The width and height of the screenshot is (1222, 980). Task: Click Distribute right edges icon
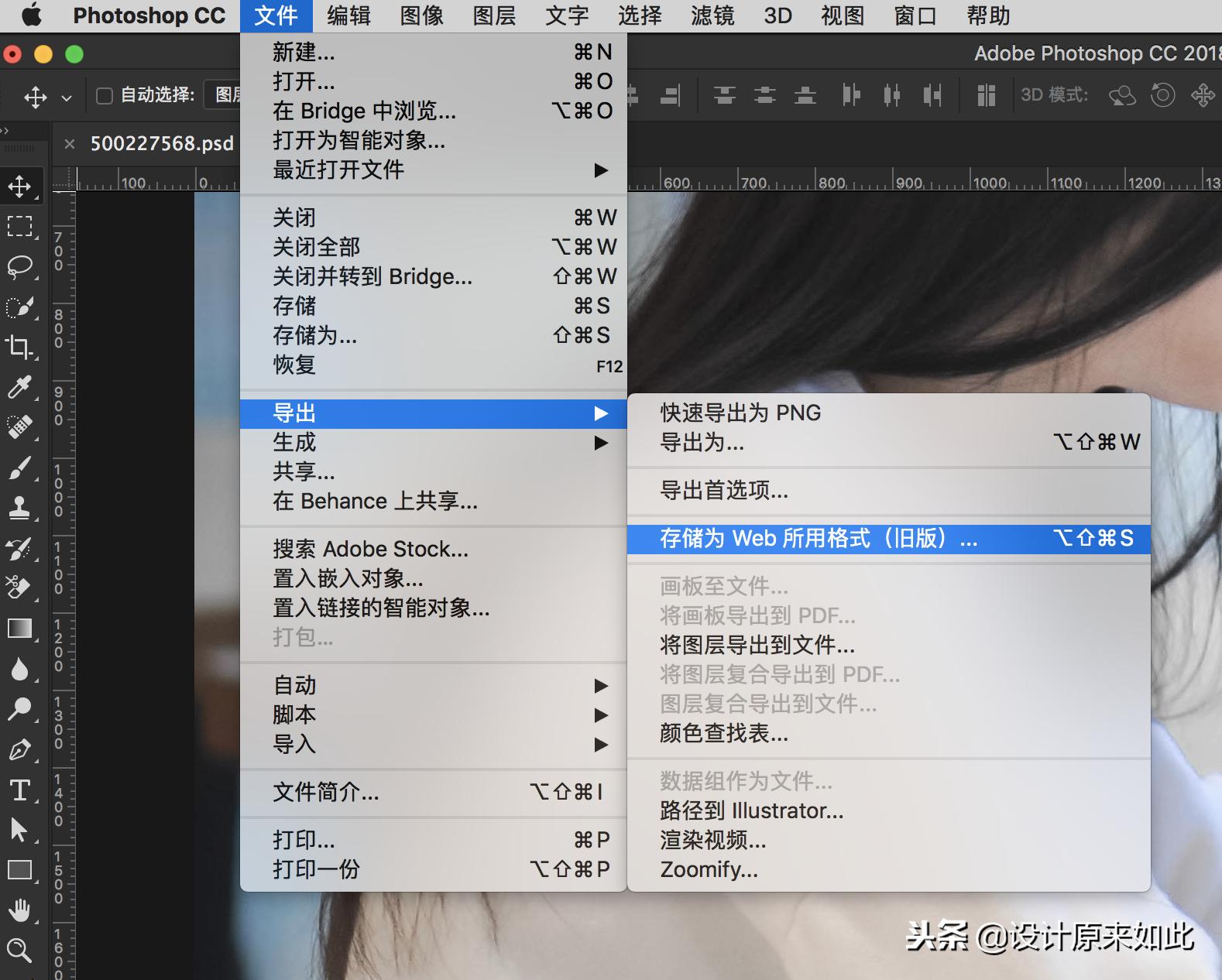932,95
